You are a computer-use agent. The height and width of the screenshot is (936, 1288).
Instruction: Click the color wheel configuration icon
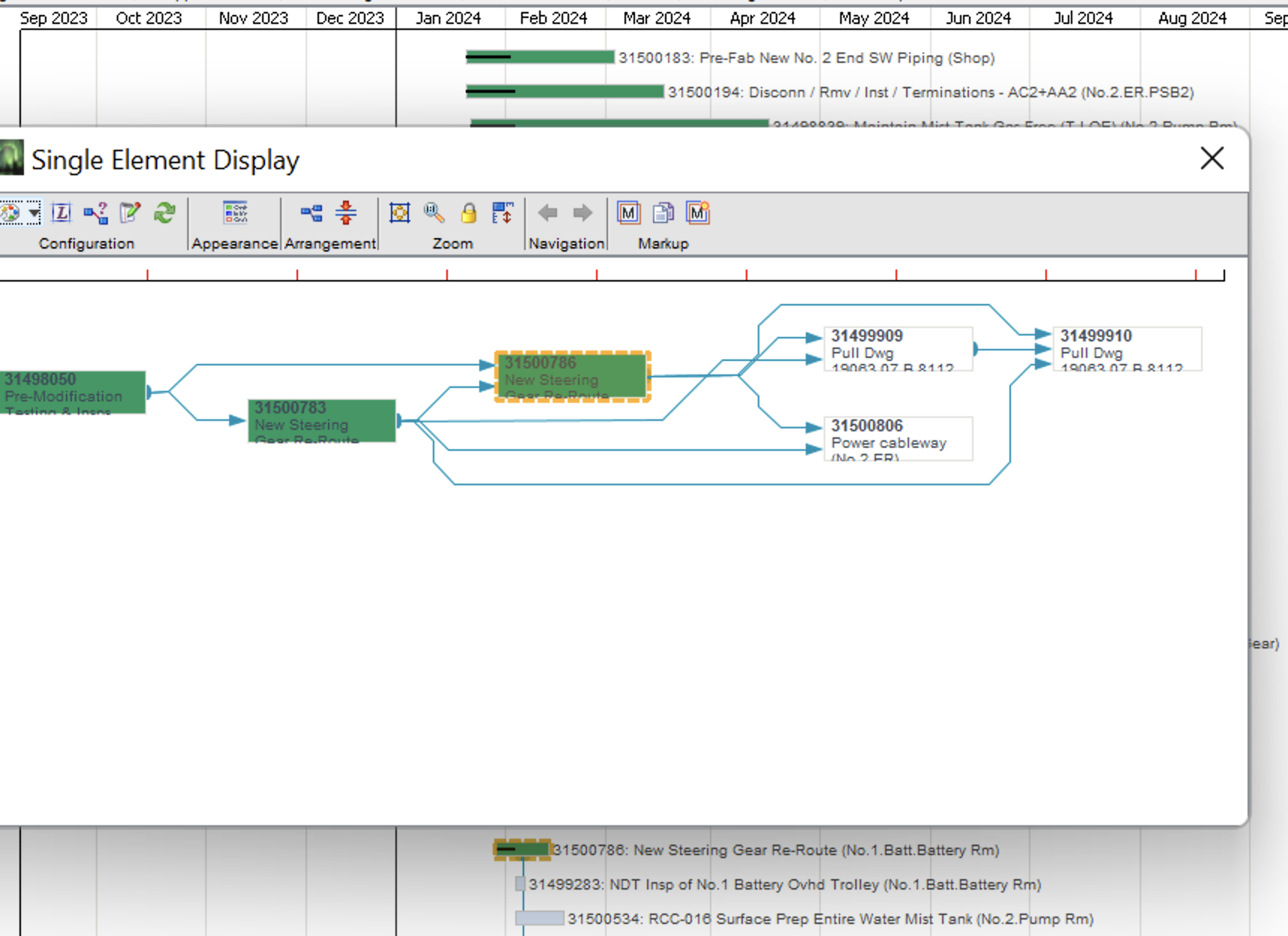click(10, 213)
